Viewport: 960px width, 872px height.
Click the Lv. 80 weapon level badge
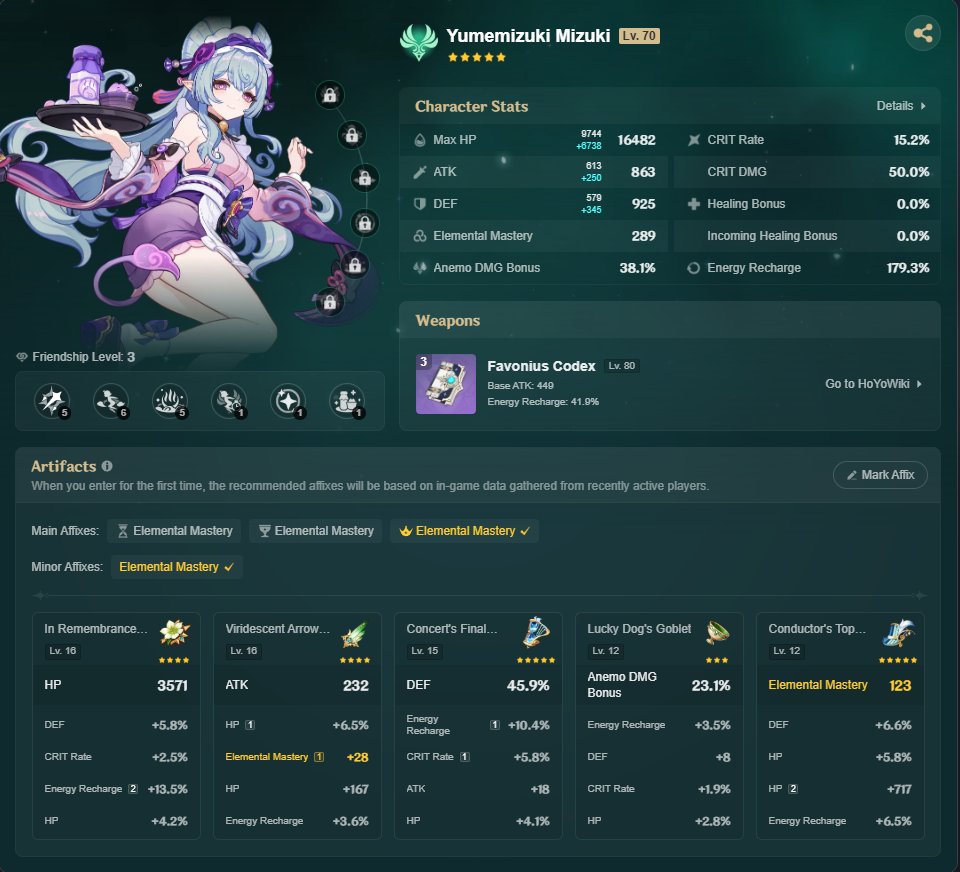tap(621, 366)
